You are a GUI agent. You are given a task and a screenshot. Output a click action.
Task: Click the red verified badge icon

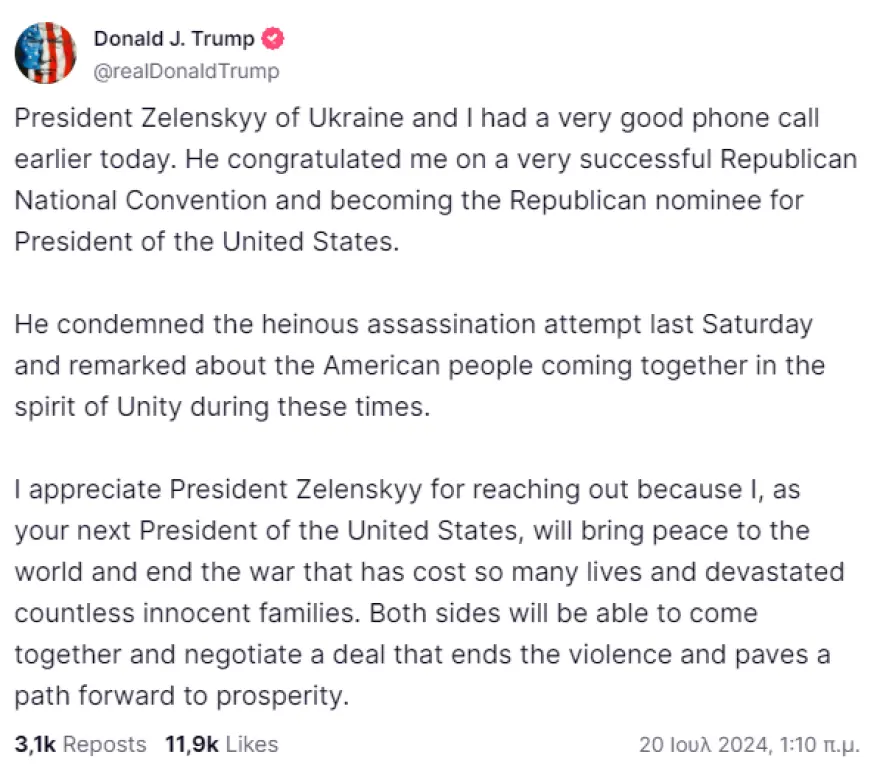tap(273, 39)
